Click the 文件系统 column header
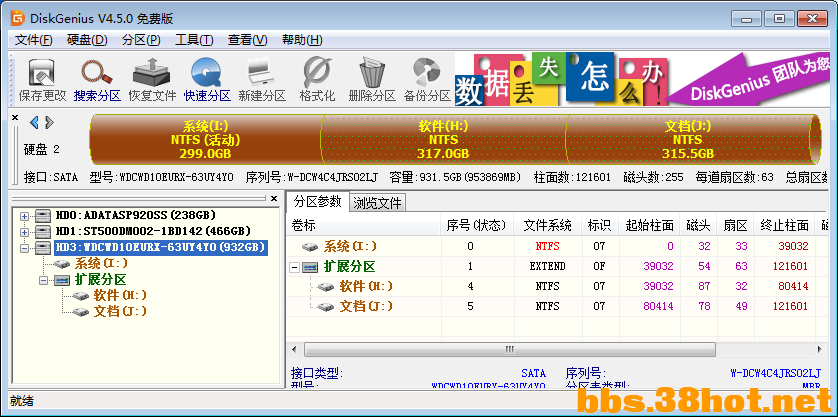The image size is (838, 417). click(x=548, y=226)
